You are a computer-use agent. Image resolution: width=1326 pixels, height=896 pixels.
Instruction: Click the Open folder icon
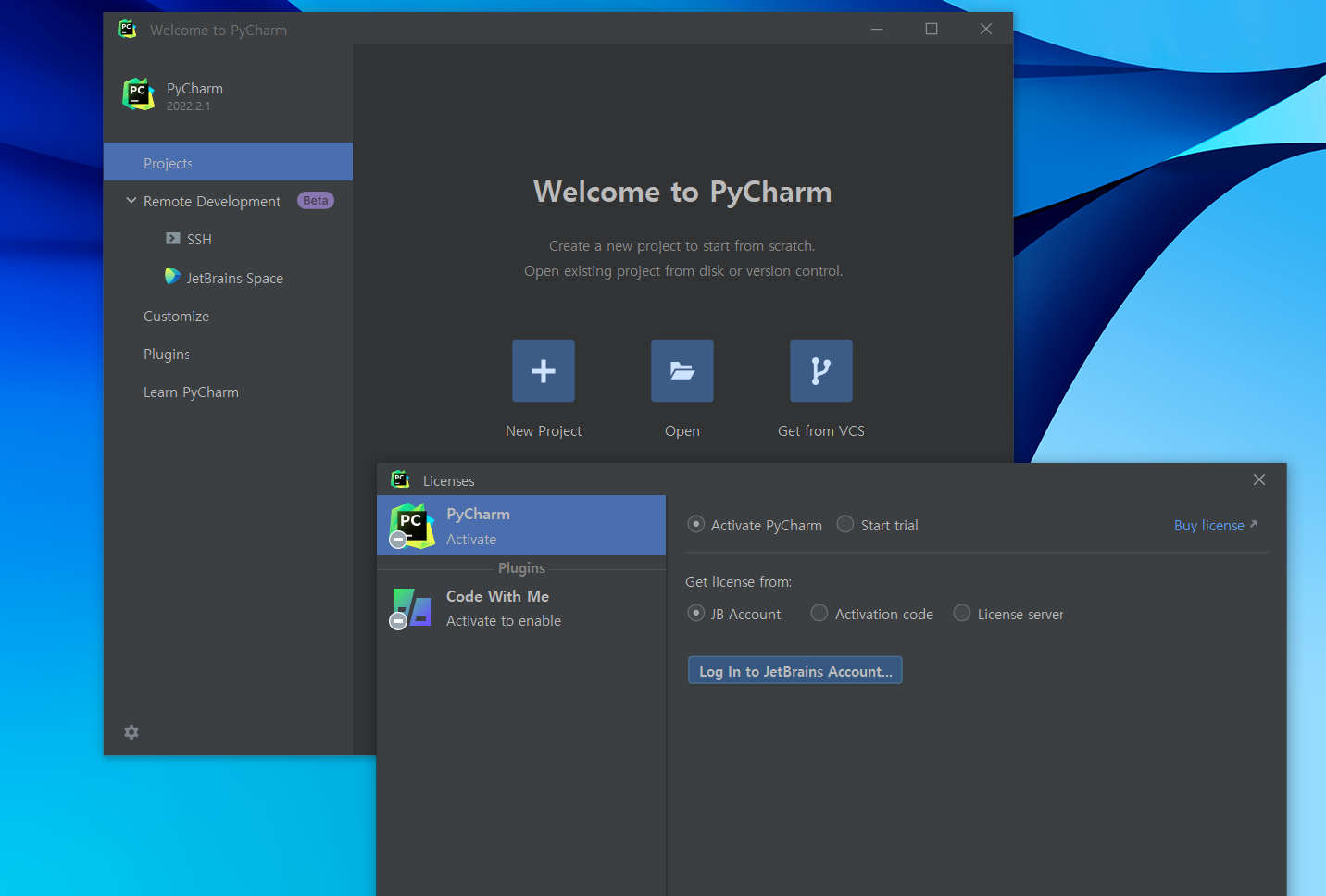[x=682, y=370]
